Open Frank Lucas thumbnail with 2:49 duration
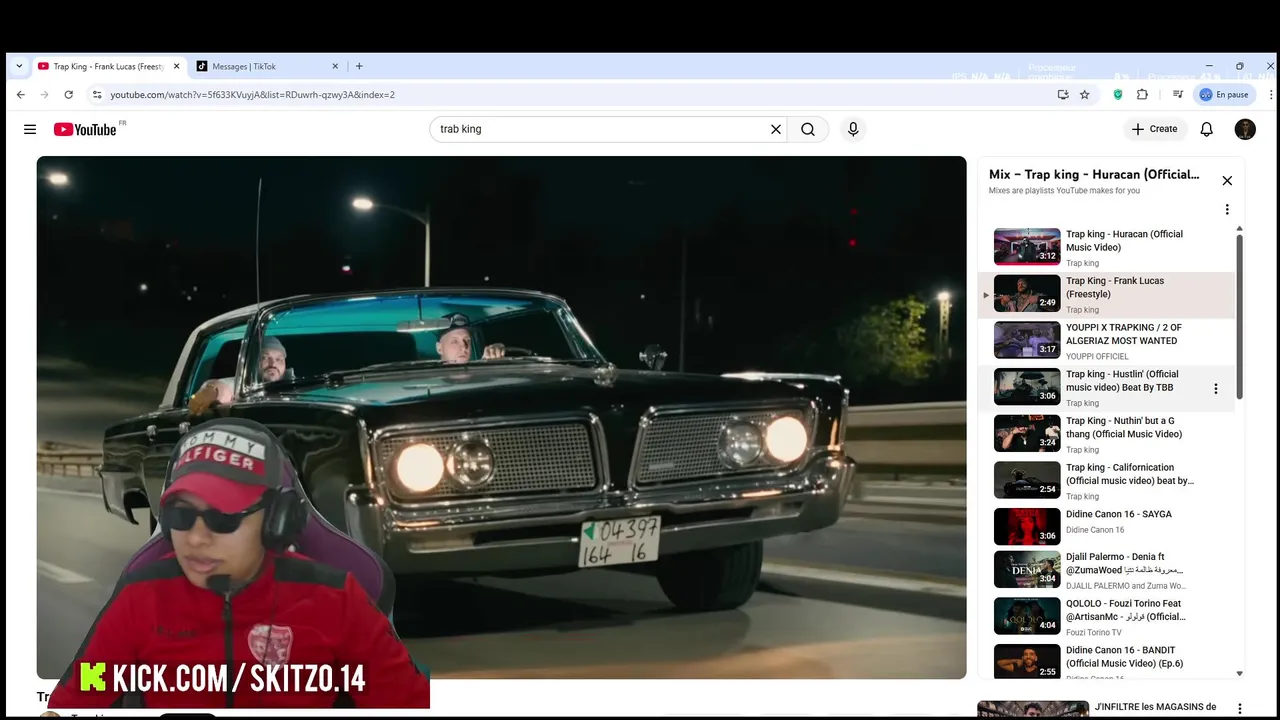Image resolution: width=1280 pixels, height=720 pixels. tap(1027, 293)
